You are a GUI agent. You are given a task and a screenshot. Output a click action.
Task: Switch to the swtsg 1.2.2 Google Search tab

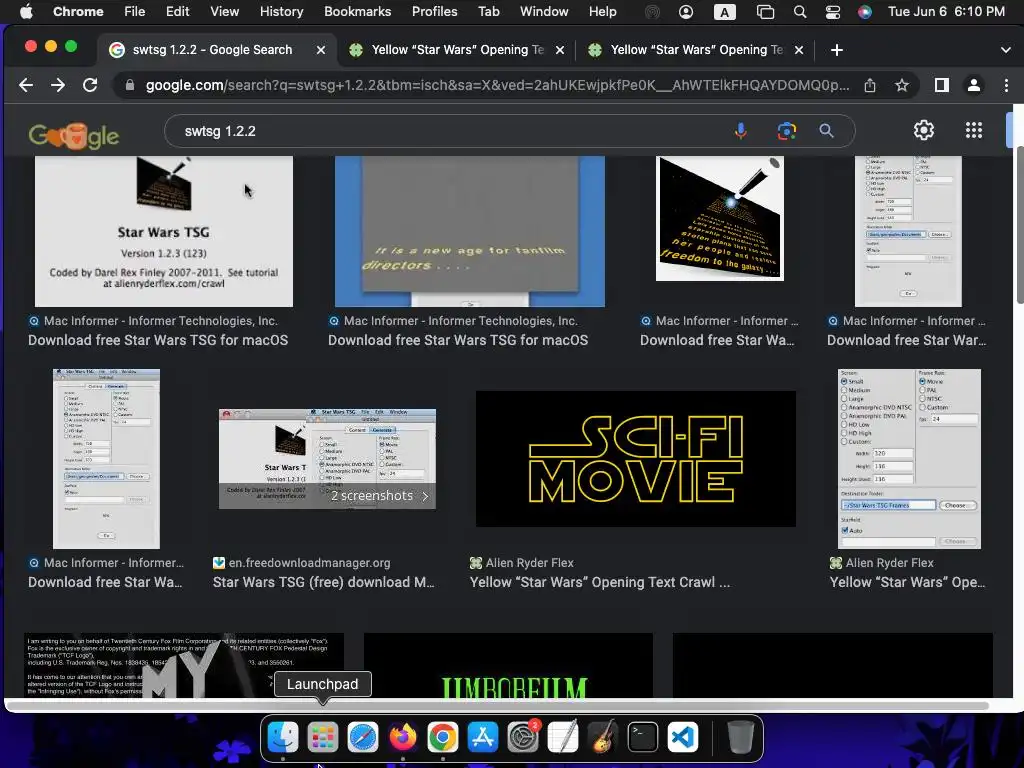tap(212, 50)
